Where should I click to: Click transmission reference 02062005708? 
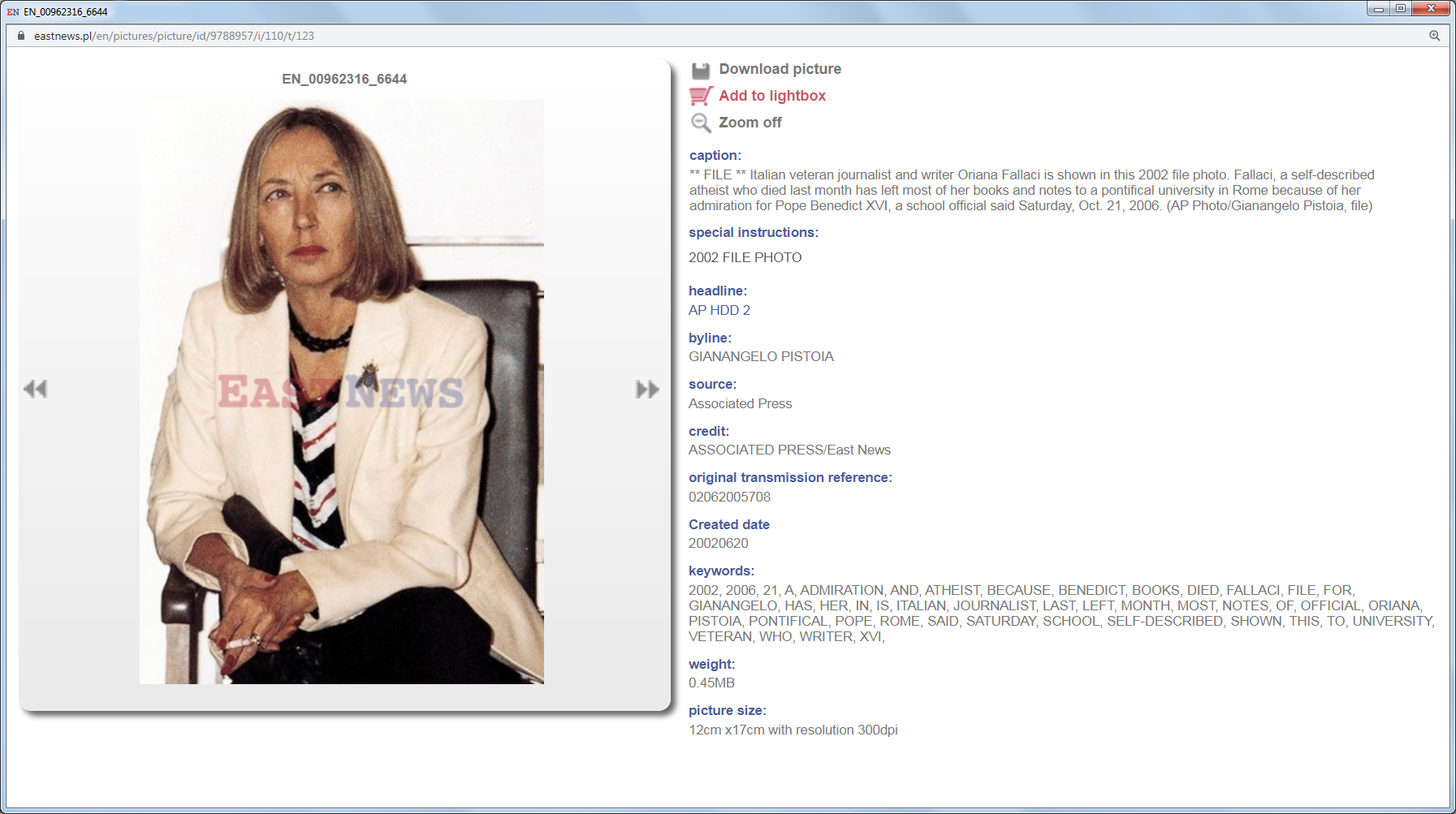pos(729,497)
